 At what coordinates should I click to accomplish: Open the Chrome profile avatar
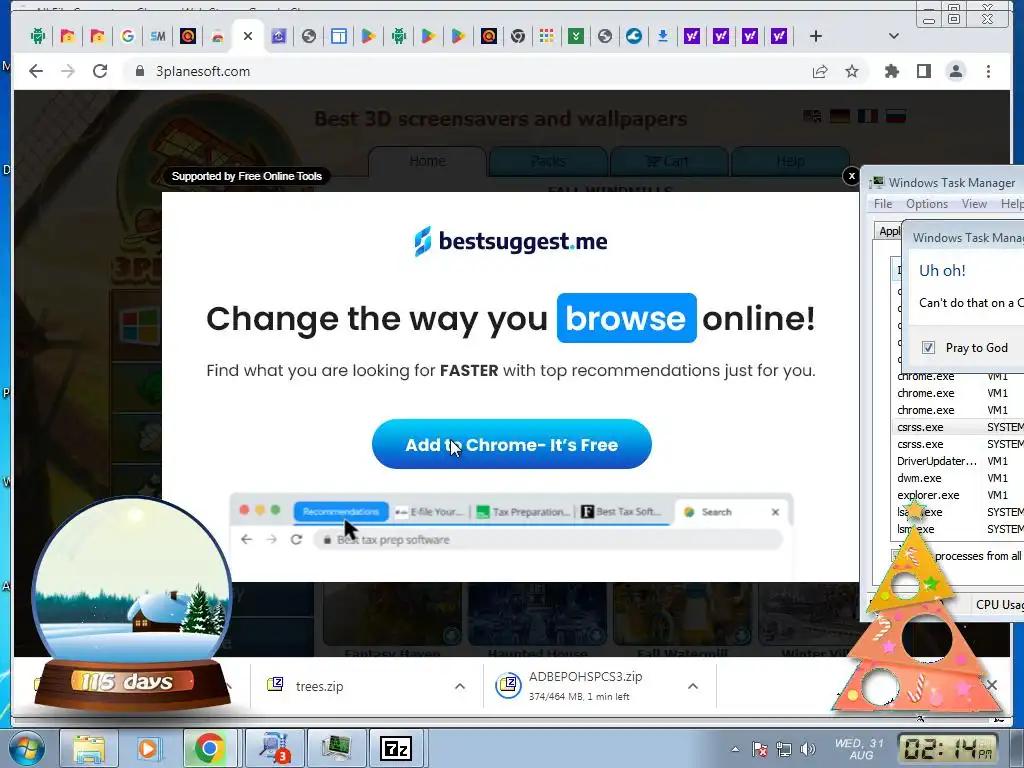[x=955, y=71]
